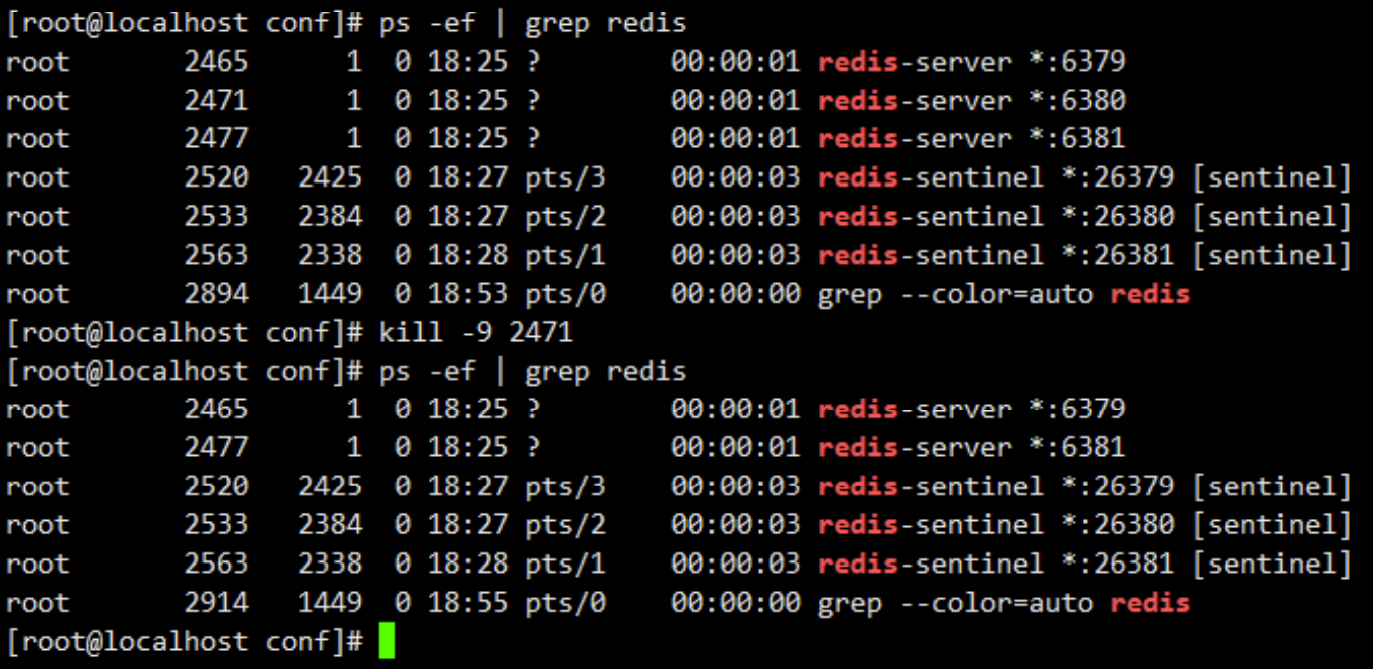Screen dimensions: 1373x669
Task: Click PID 2894 of the first grep process
Action: tap(216, 294)
